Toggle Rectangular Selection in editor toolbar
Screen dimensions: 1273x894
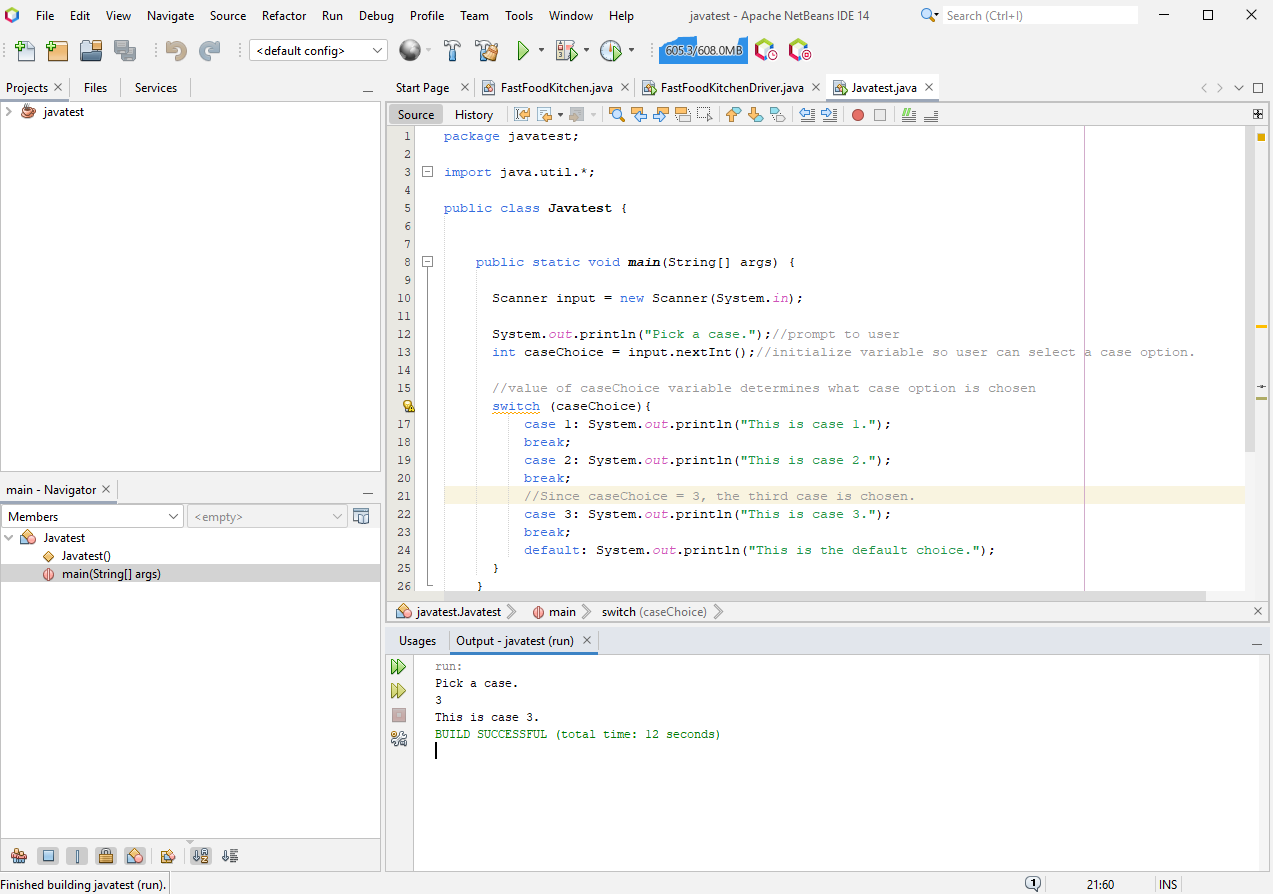tap(704, 115)
